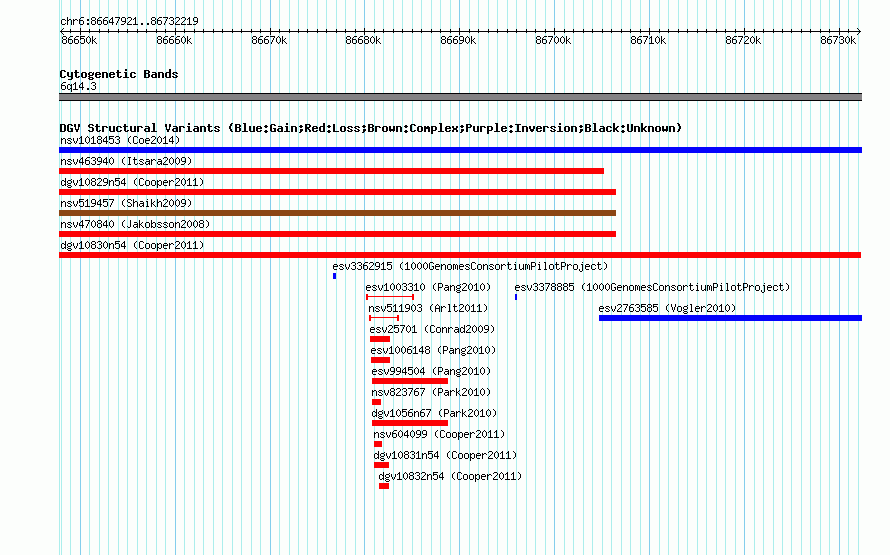Click the DGV Structural Variants track title
Viewport: 890px width, 555px height.
370,128
